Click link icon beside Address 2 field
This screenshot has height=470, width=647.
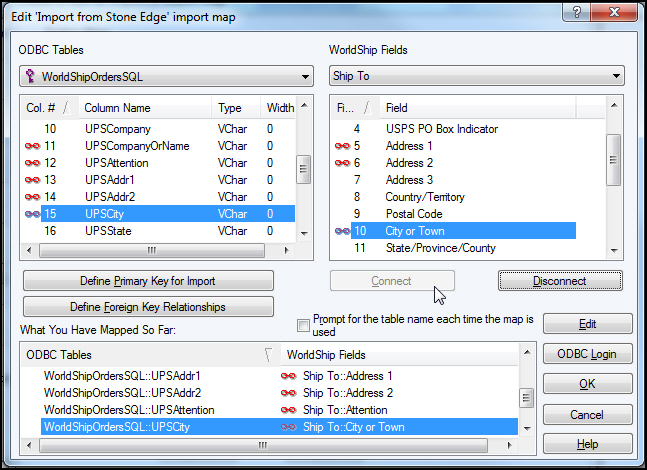pyautogui.click(x=342, y=163)
